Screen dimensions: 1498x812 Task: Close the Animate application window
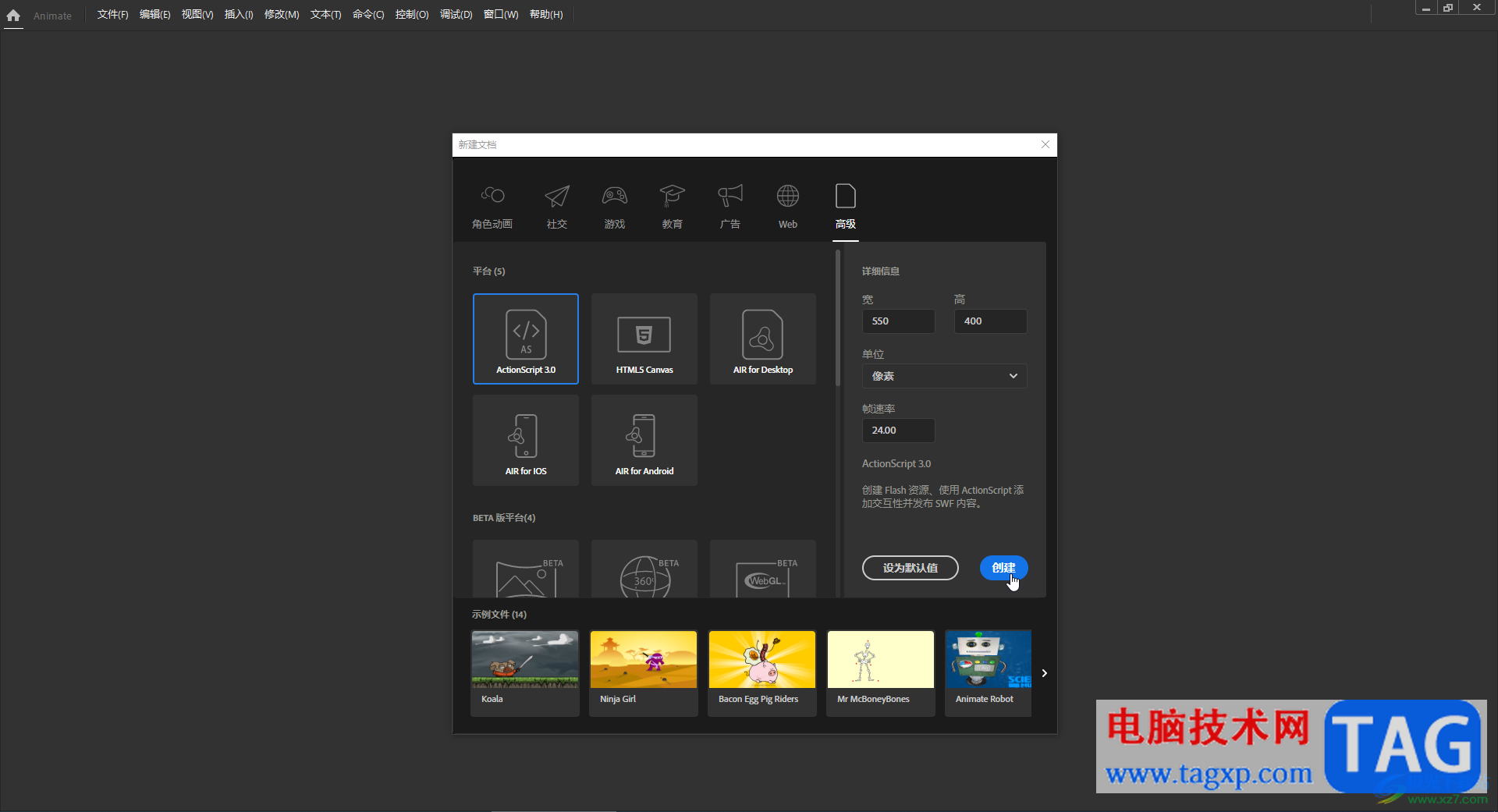(1477, 8)
